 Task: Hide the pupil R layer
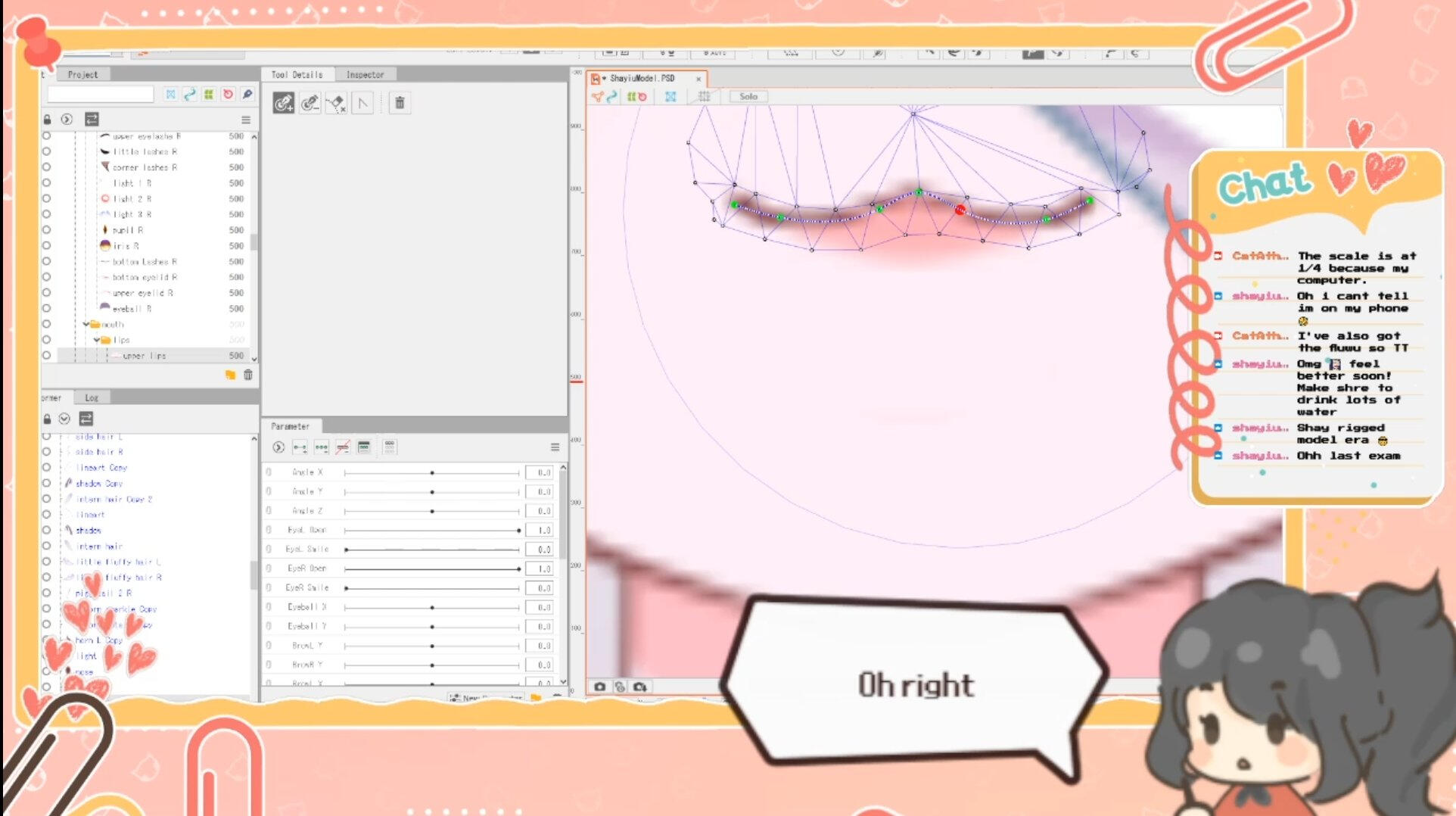tap(47, 229)
